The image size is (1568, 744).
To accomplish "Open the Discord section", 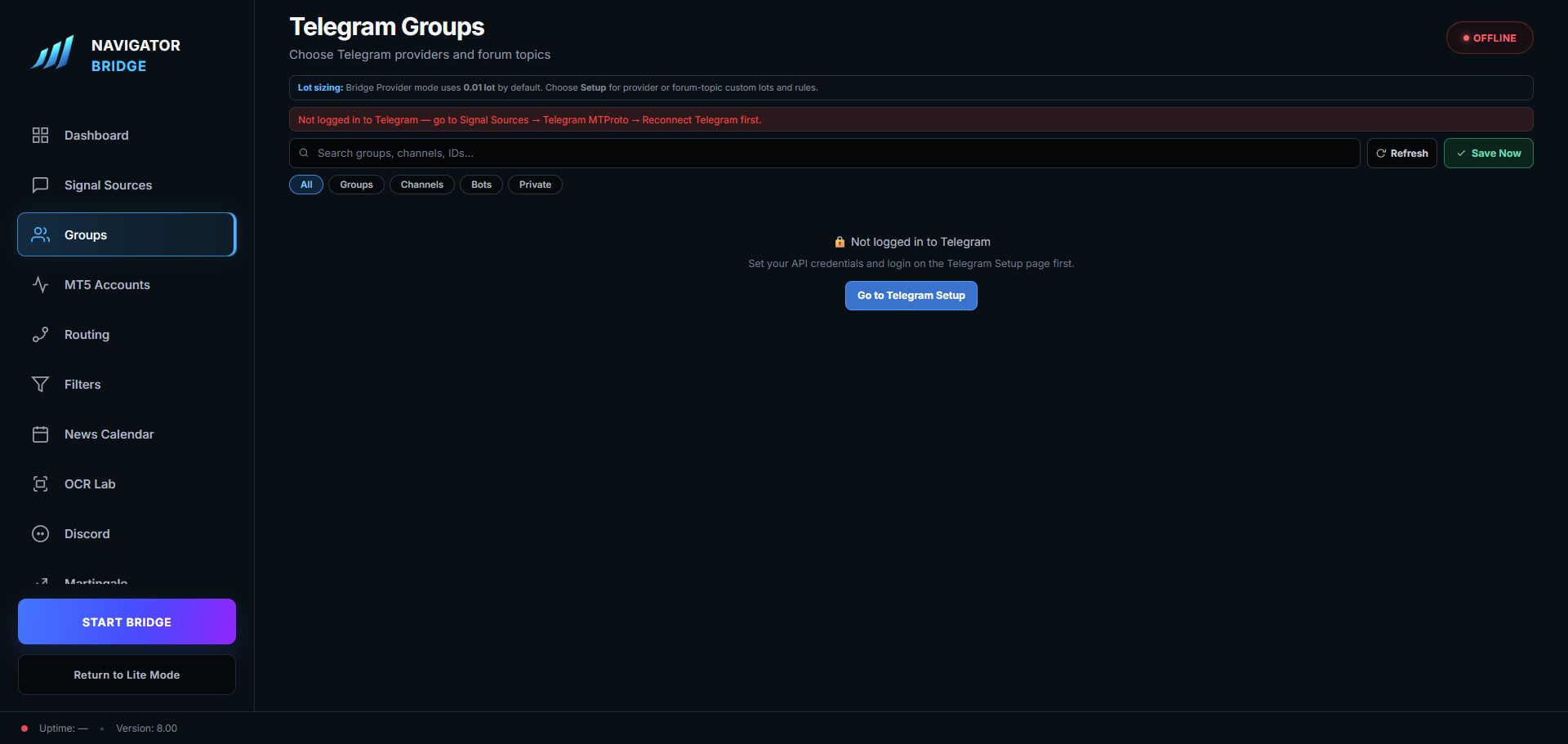I will coord(127,534).
